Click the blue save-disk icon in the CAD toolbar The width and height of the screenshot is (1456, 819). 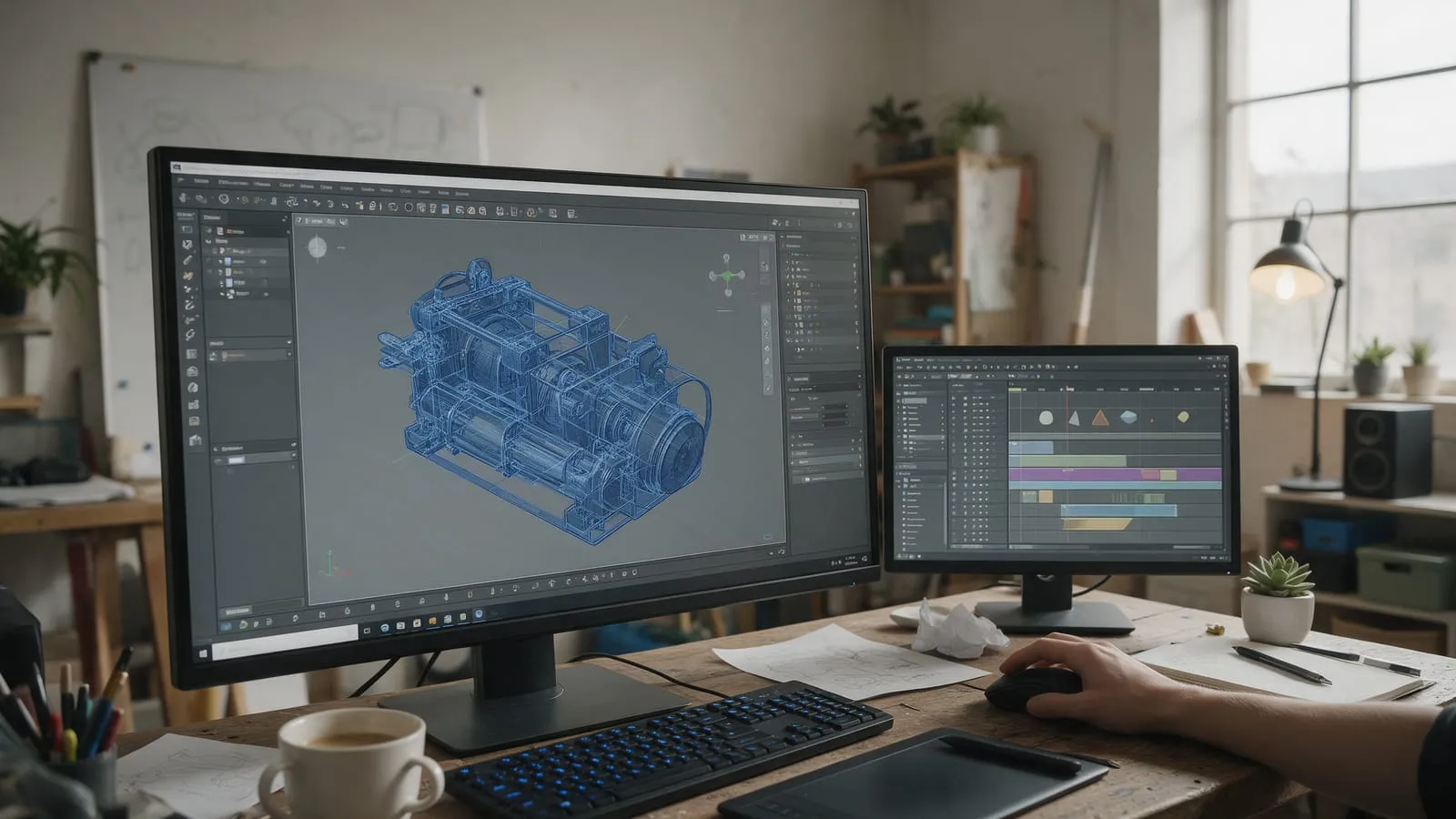tap(445, 208)
